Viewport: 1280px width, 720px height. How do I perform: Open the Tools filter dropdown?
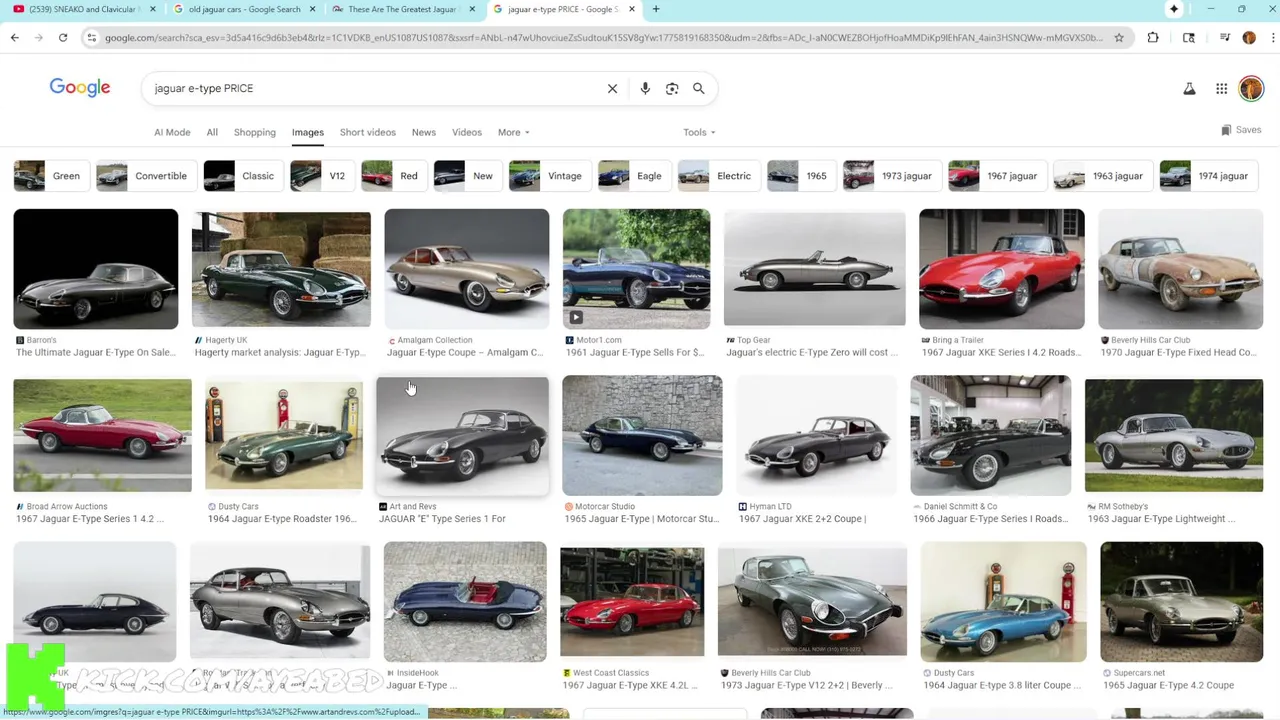699,132
